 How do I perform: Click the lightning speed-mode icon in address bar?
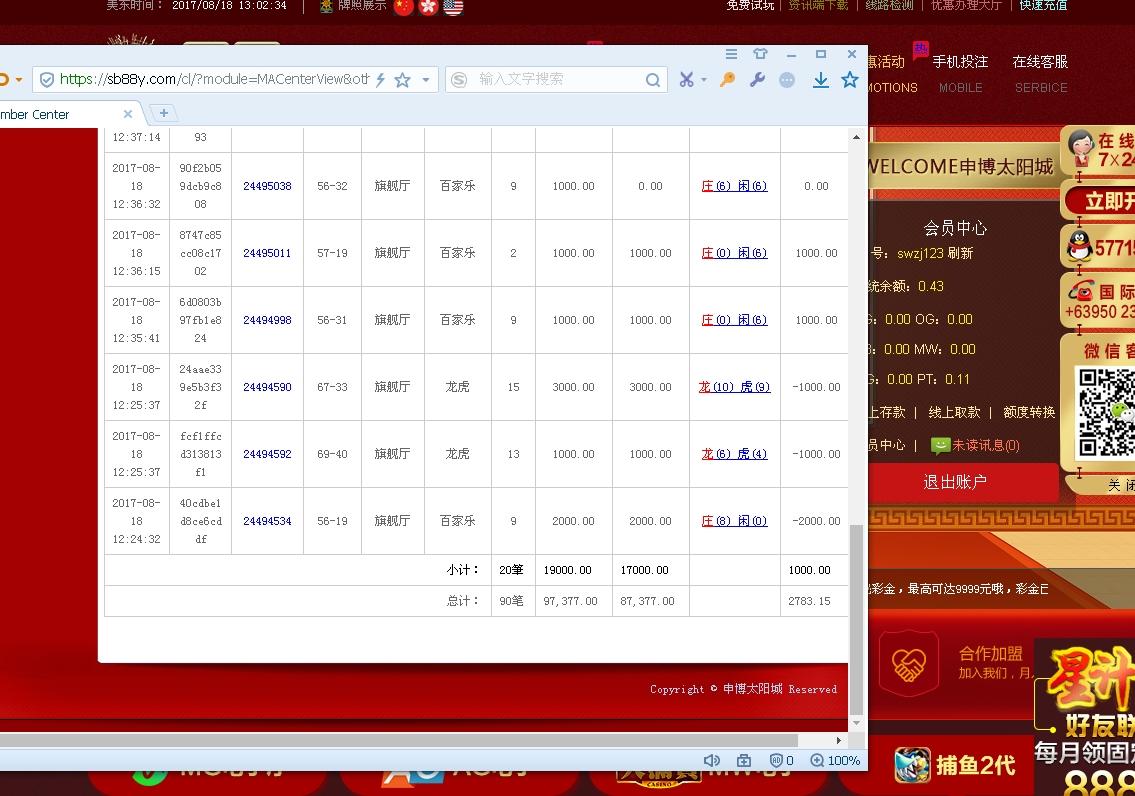(380, 80)
